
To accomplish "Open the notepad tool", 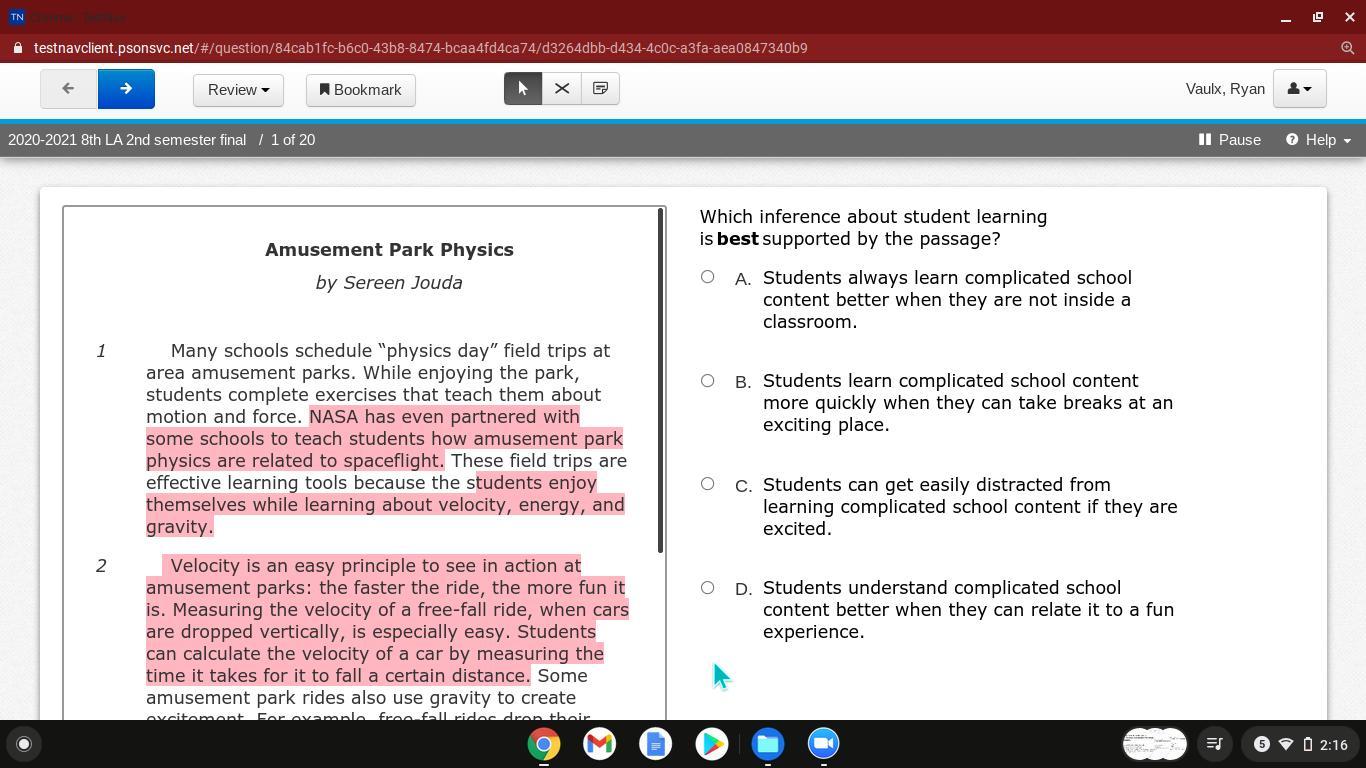I will tap(600, 89).
